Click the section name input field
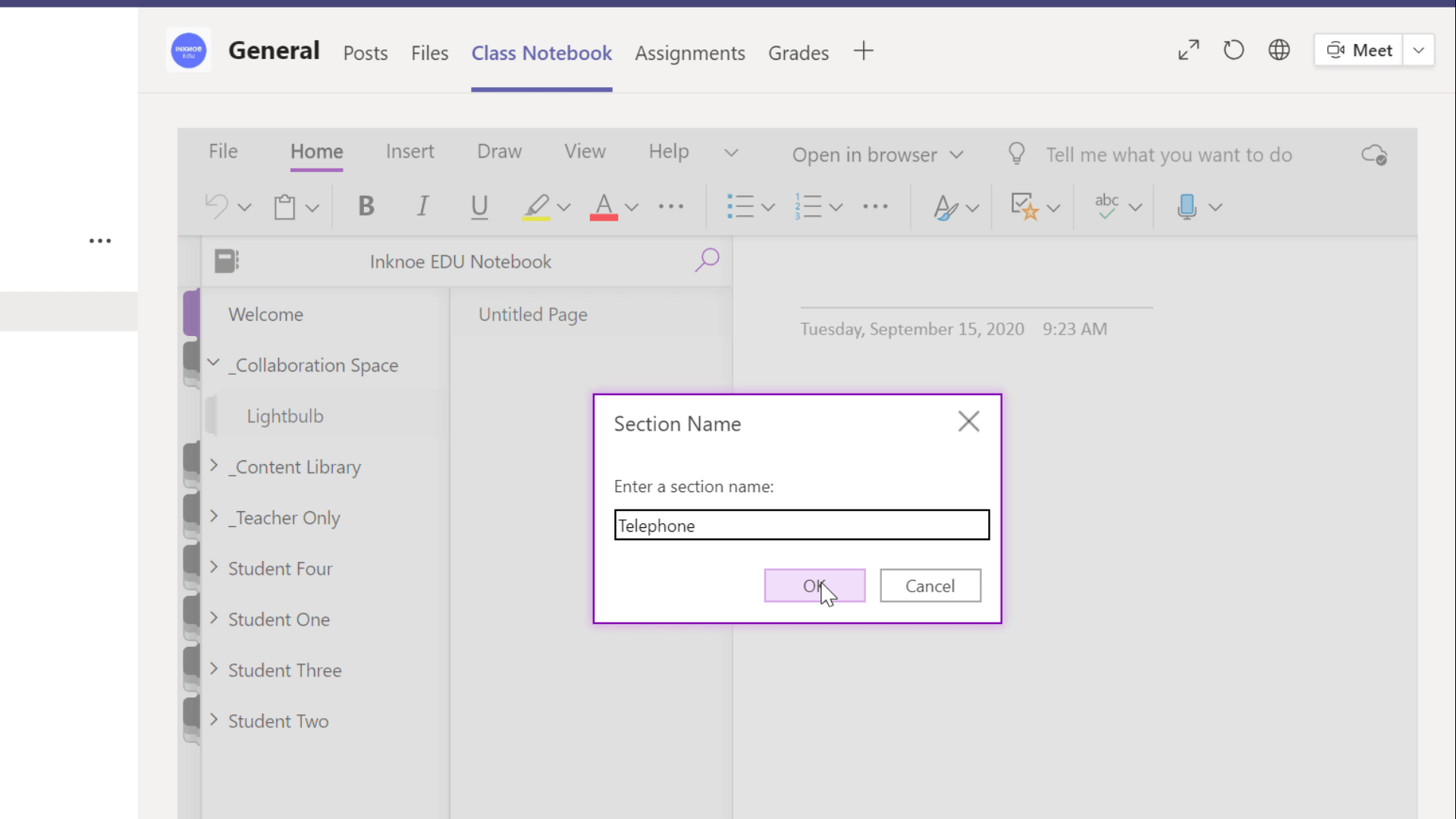Image resolution: width=1456 pixels, height=819 pixels. (x=801, y=525)
